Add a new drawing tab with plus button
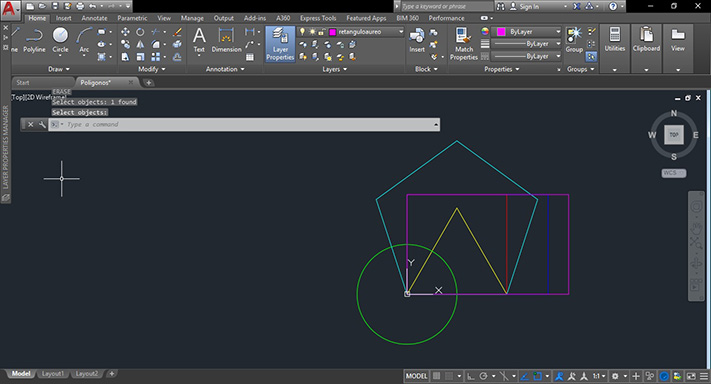This screenshot has width=711, height=384. click(148, 83)
